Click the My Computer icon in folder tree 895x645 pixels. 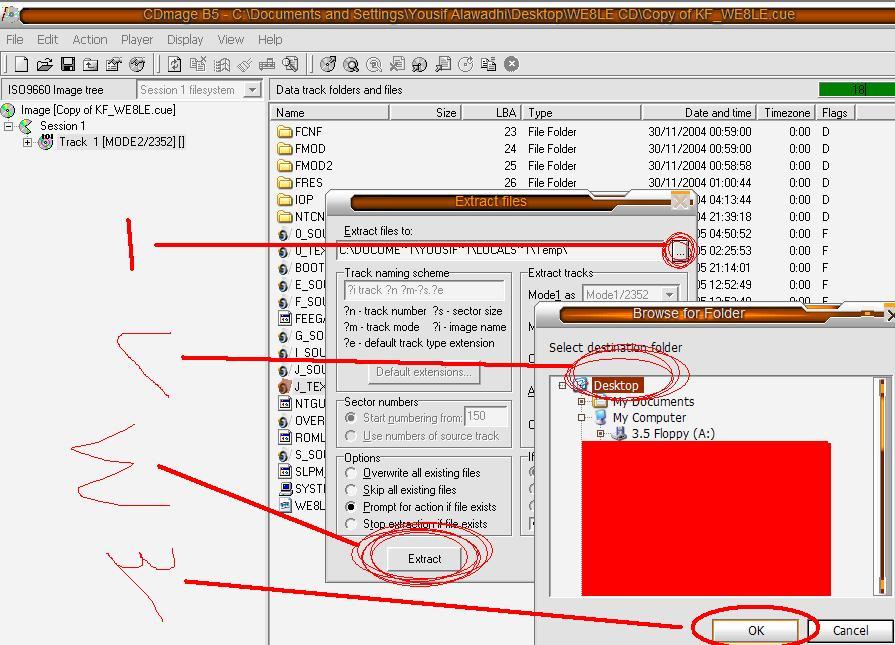(x=601, y=418)
